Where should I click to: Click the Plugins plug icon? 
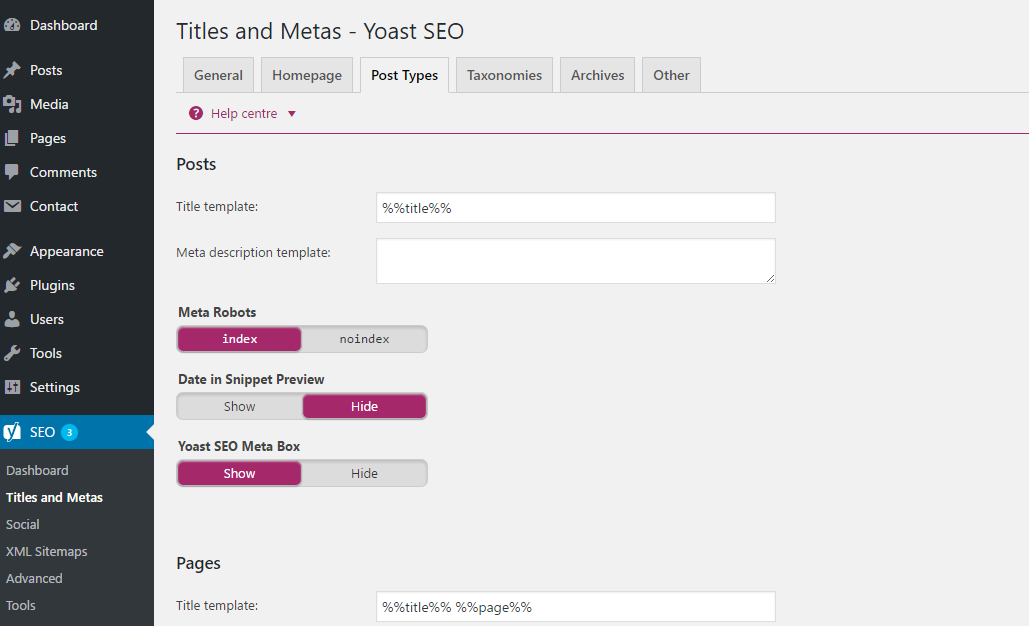(12, 285)
